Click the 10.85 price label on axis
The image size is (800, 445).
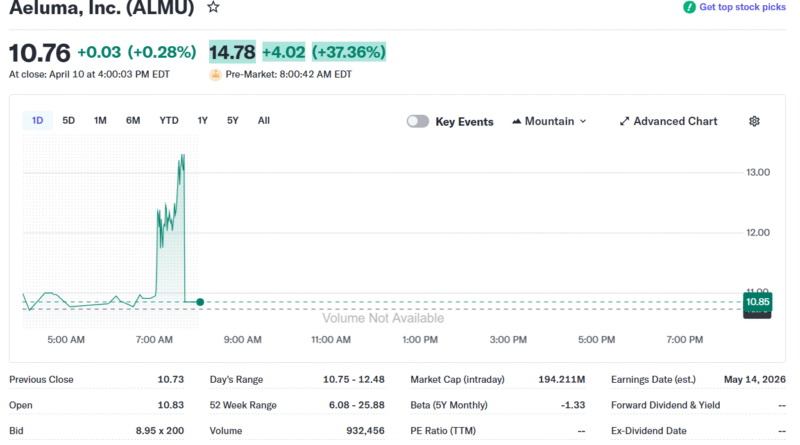point(758,302)
